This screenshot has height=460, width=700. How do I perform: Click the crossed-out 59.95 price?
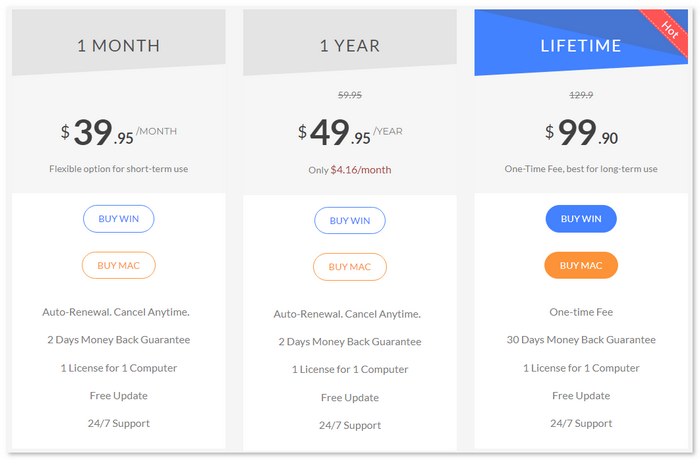coord(350,95)
